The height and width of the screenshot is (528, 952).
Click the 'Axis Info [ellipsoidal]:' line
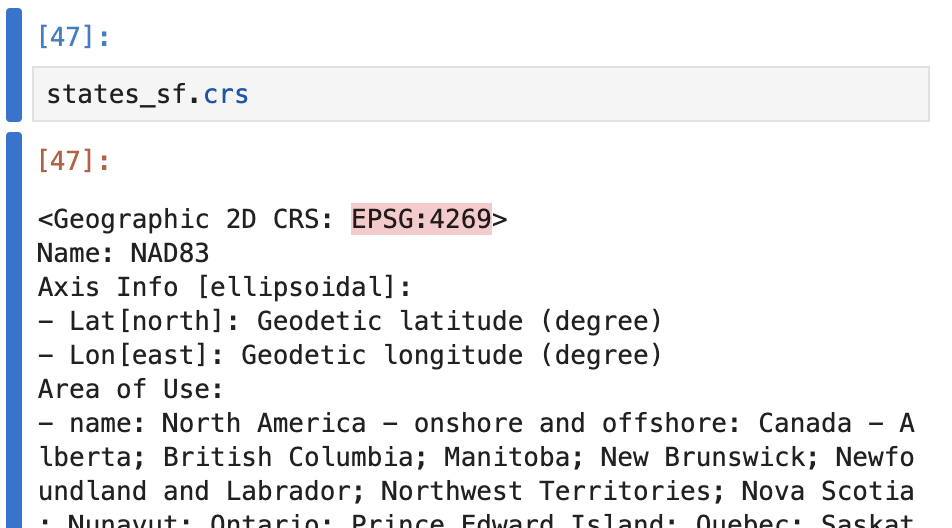point(225,287)
